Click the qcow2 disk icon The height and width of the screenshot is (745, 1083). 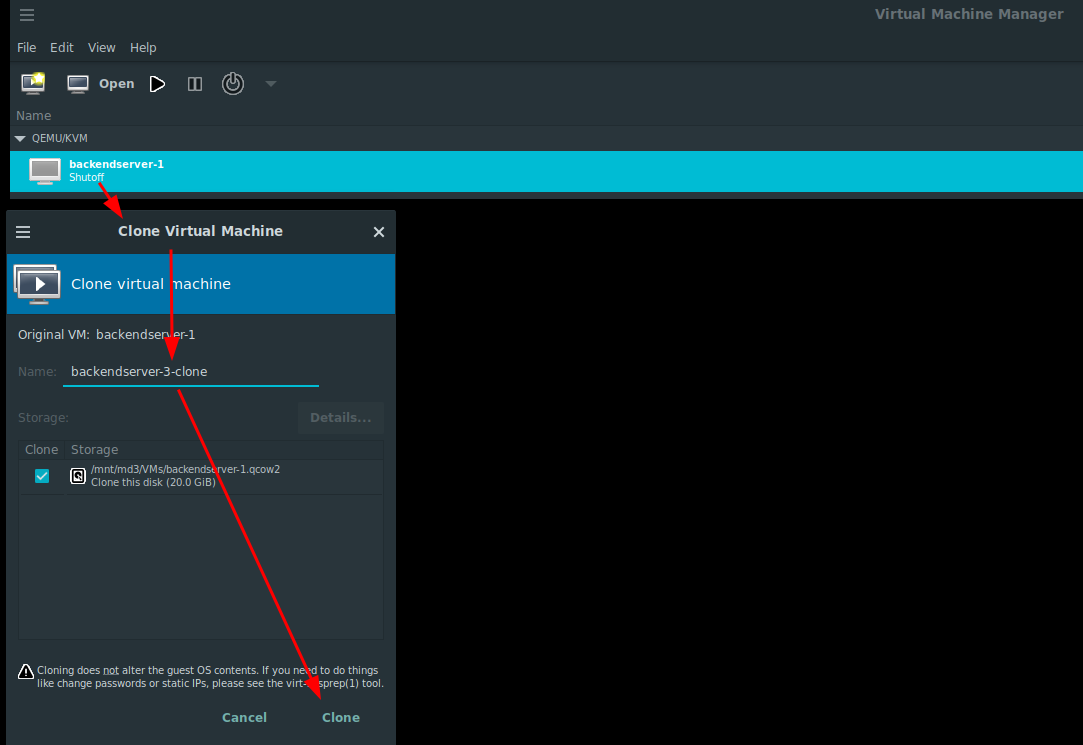(x=78, y=476)
